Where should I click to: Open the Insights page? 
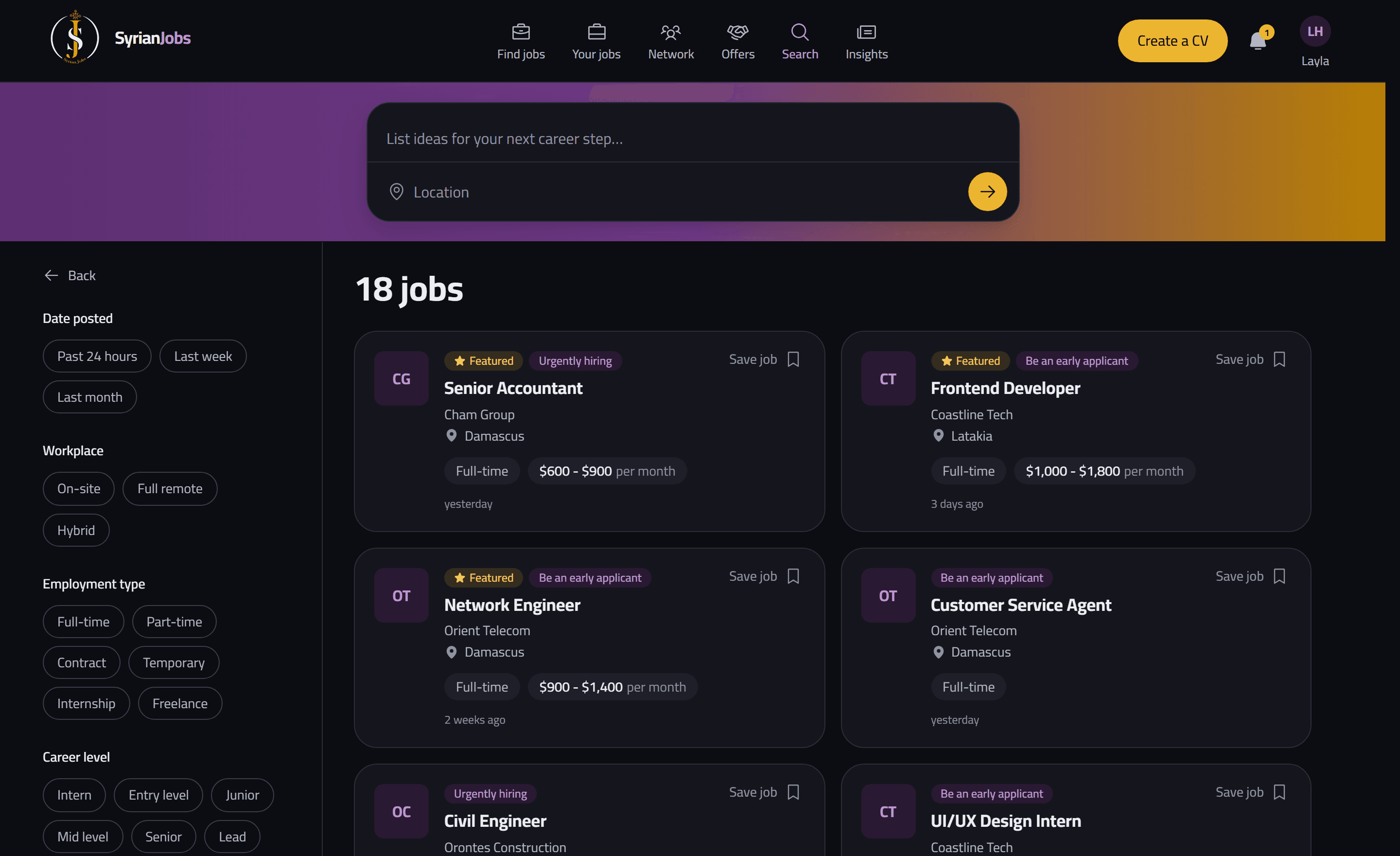866,41
